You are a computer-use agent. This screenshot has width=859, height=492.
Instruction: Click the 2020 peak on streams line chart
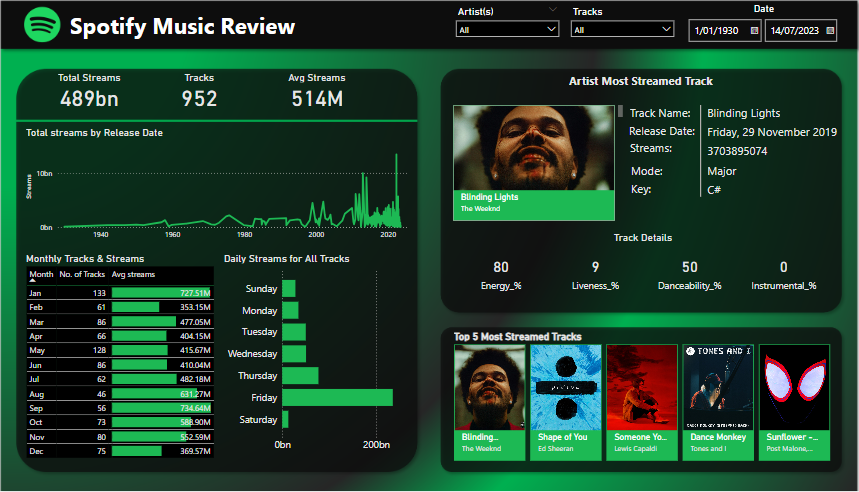click(x=397, y=156)
